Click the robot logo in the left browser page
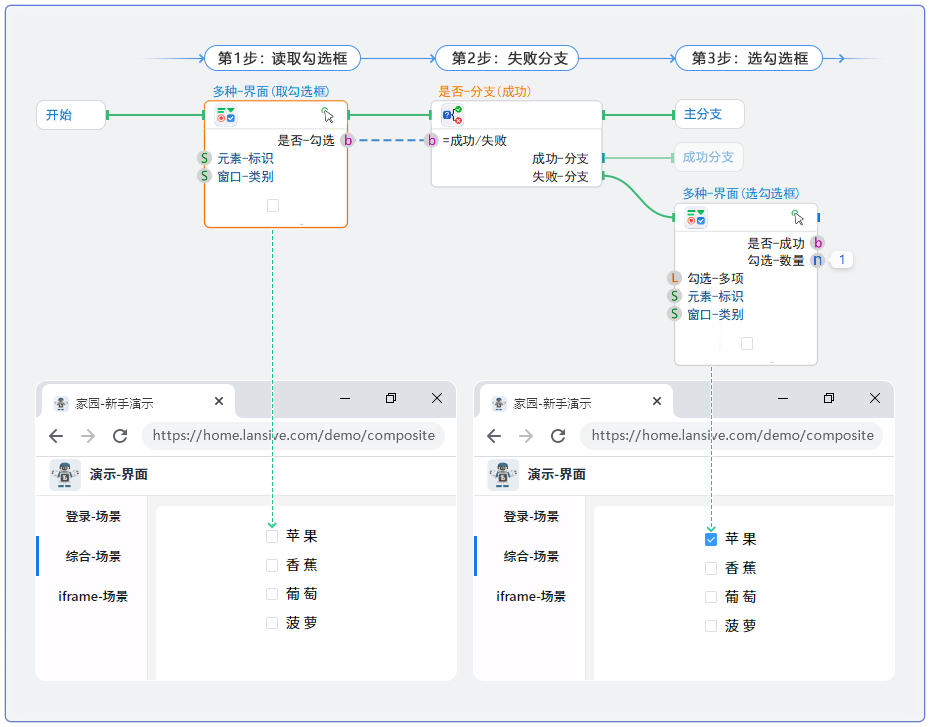The height and width of the screenshot is (727, 930). [x=65, y=475]
